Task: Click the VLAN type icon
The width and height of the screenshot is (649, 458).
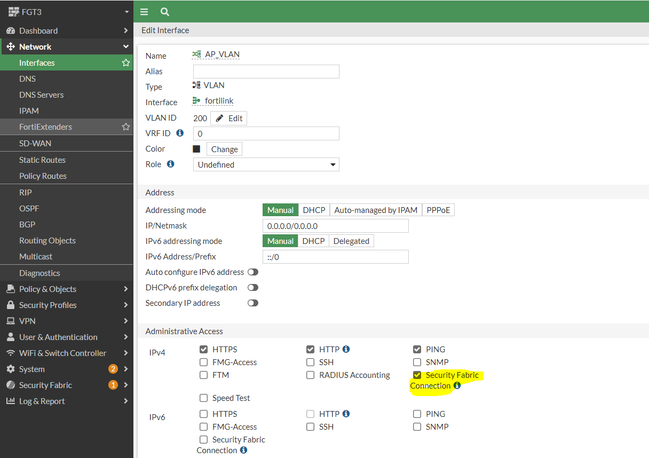Action: point(197,85)
